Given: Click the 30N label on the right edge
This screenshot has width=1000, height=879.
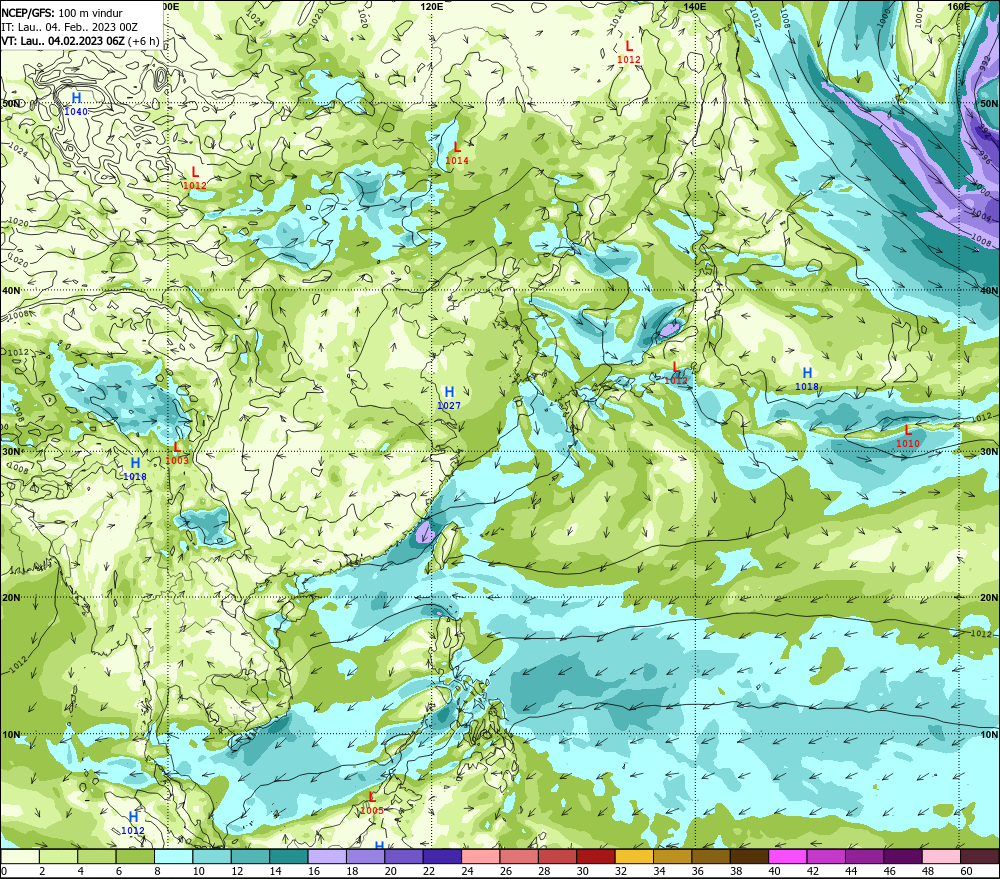Looking at the screenshot, I should click(989, 452).
